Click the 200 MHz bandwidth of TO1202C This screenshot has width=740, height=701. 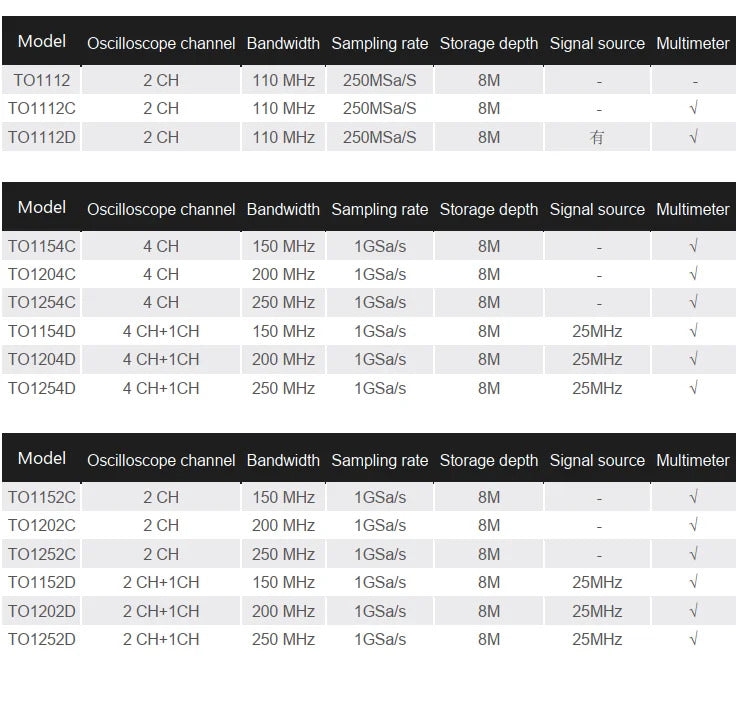(283, 525)
